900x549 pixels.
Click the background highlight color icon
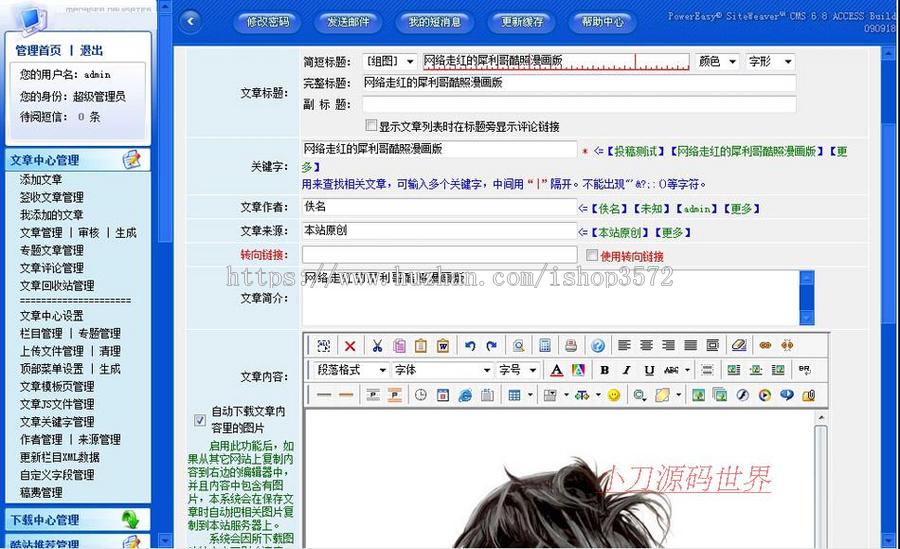point(578,370)
